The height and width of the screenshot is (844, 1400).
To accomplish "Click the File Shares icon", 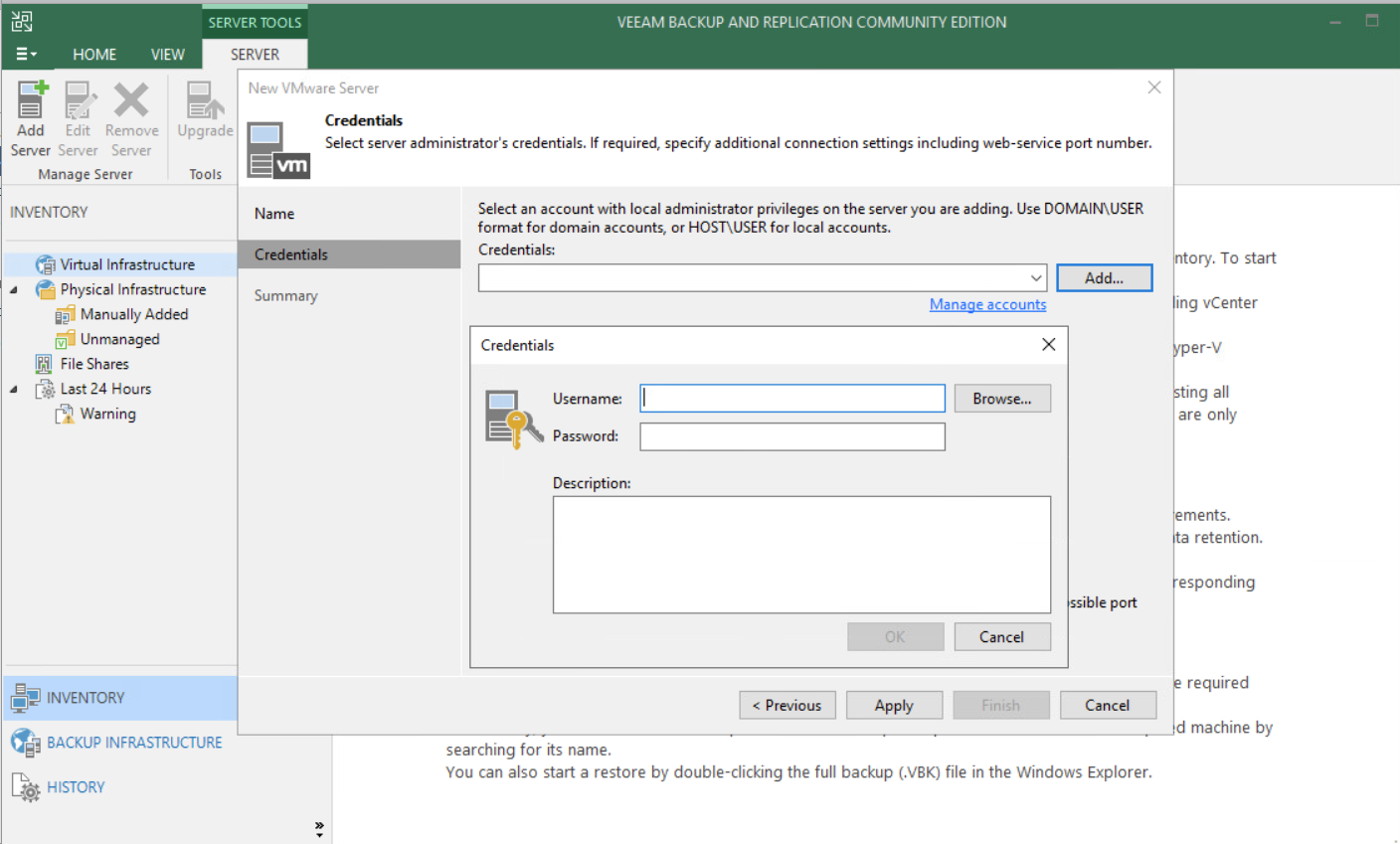I will pyautogui.click(x=44, y=364).
